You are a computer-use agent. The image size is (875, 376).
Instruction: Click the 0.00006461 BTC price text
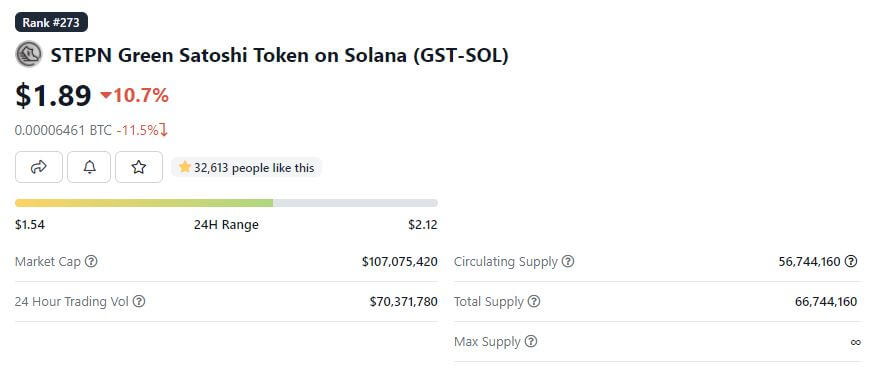click(63, 131)
